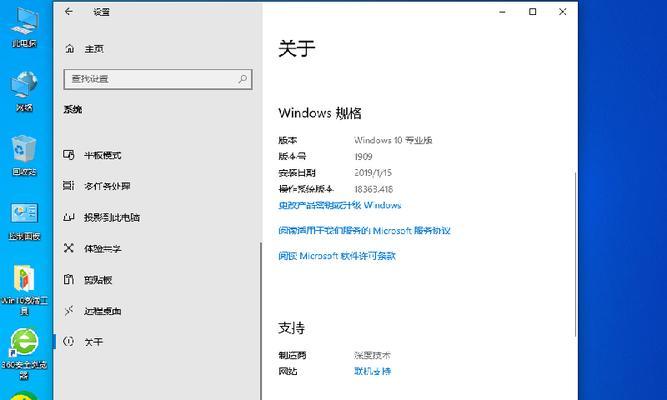Select the Multitasking icon (多任务处理)

[69, 186]
